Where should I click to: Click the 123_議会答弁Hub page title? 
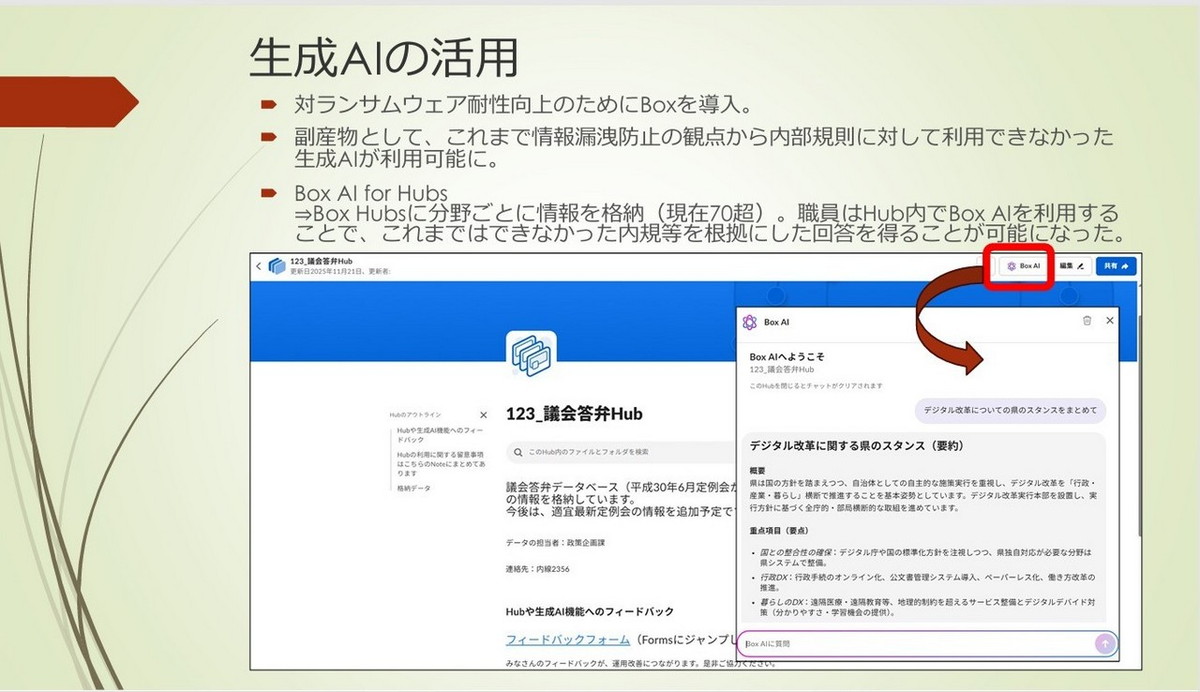[x=574, y=413]
